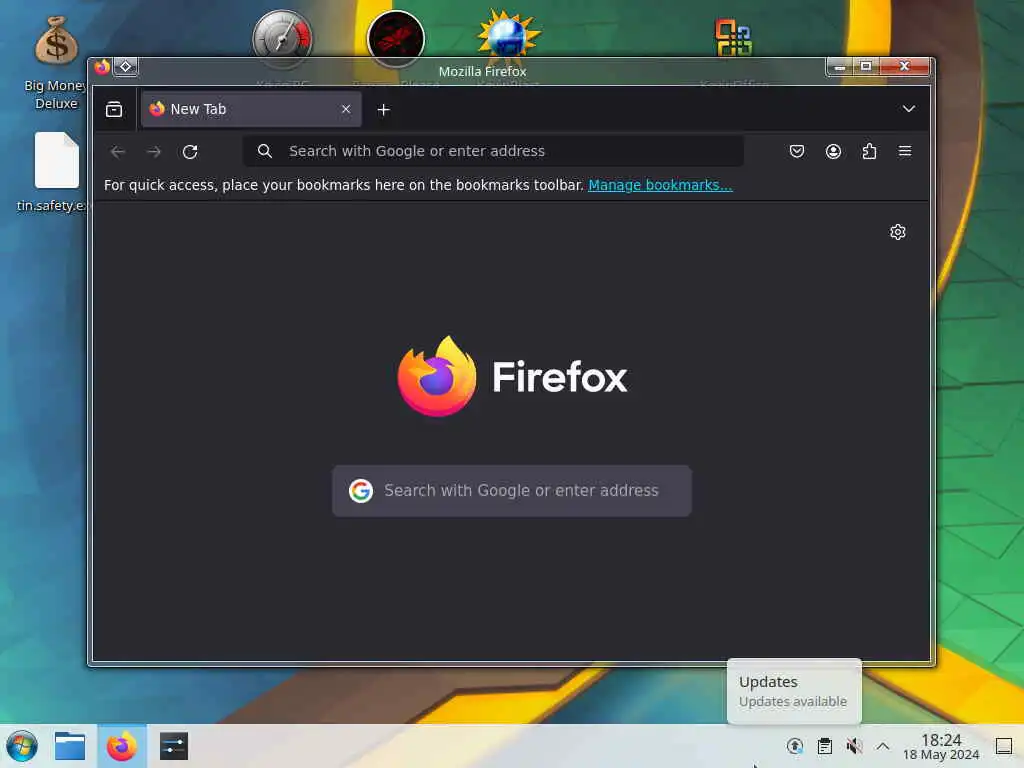
Task: Maximize the Mozilla Firefox window
Action: pyautogui.click(x=866, y=67)
